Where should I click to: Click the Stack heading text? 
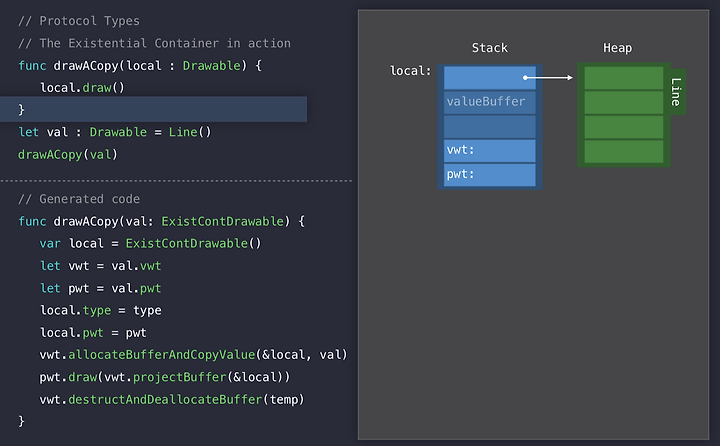pyautogui.click(x=490, y=48)
